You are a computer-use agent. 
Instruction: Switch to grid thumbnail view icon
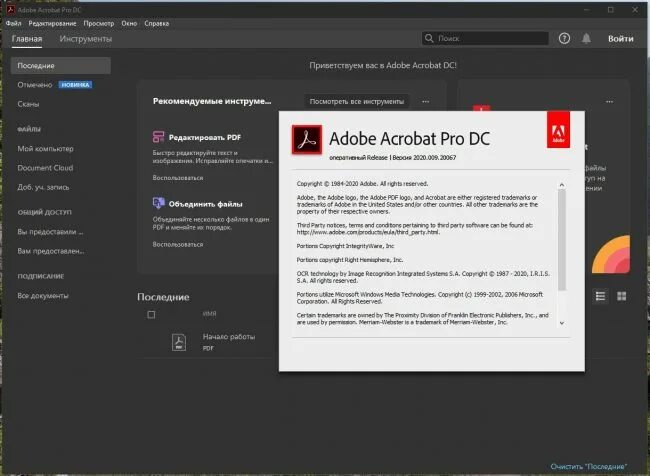click(622, 296)
